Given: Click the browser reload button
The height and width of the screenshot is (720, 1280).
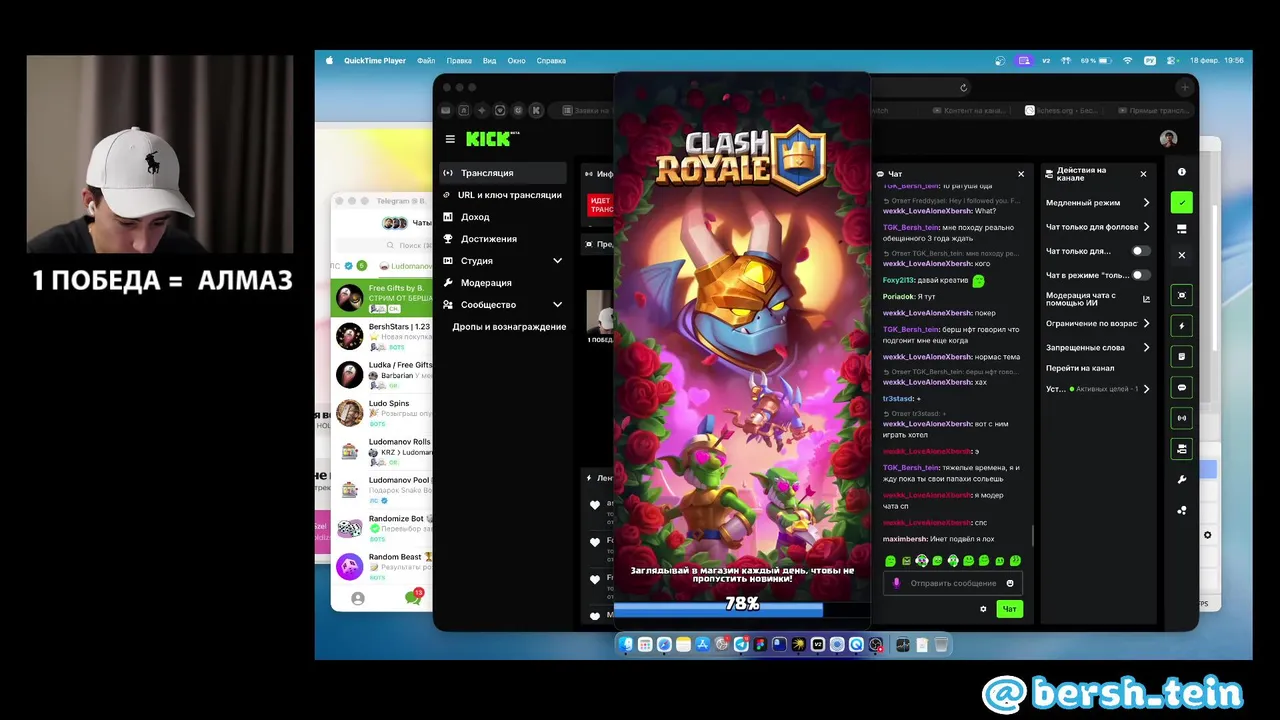Looking at the screenshot, I should click(x=963, y=88).
